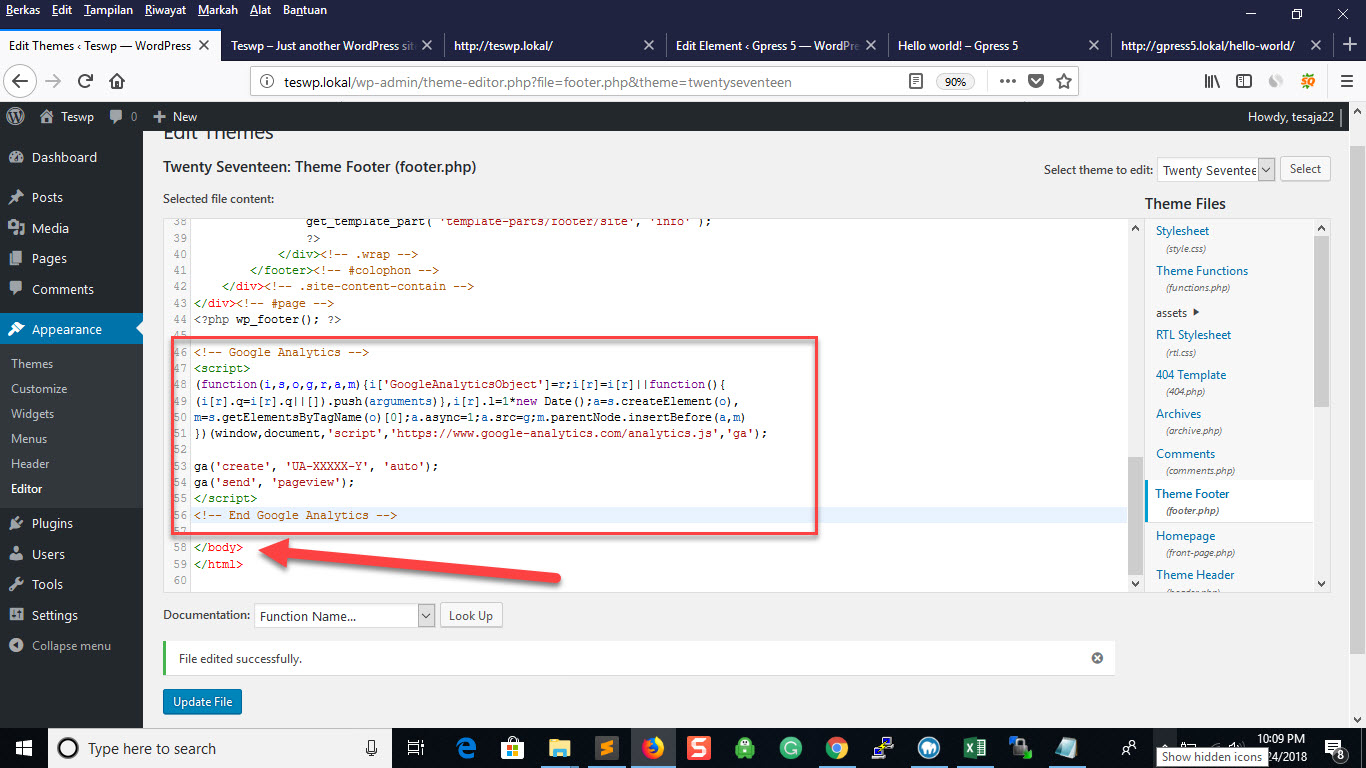1366x768 pixels.
Task: Click the WordPress logo in admin bar
Action: click(x=15, y=116)
